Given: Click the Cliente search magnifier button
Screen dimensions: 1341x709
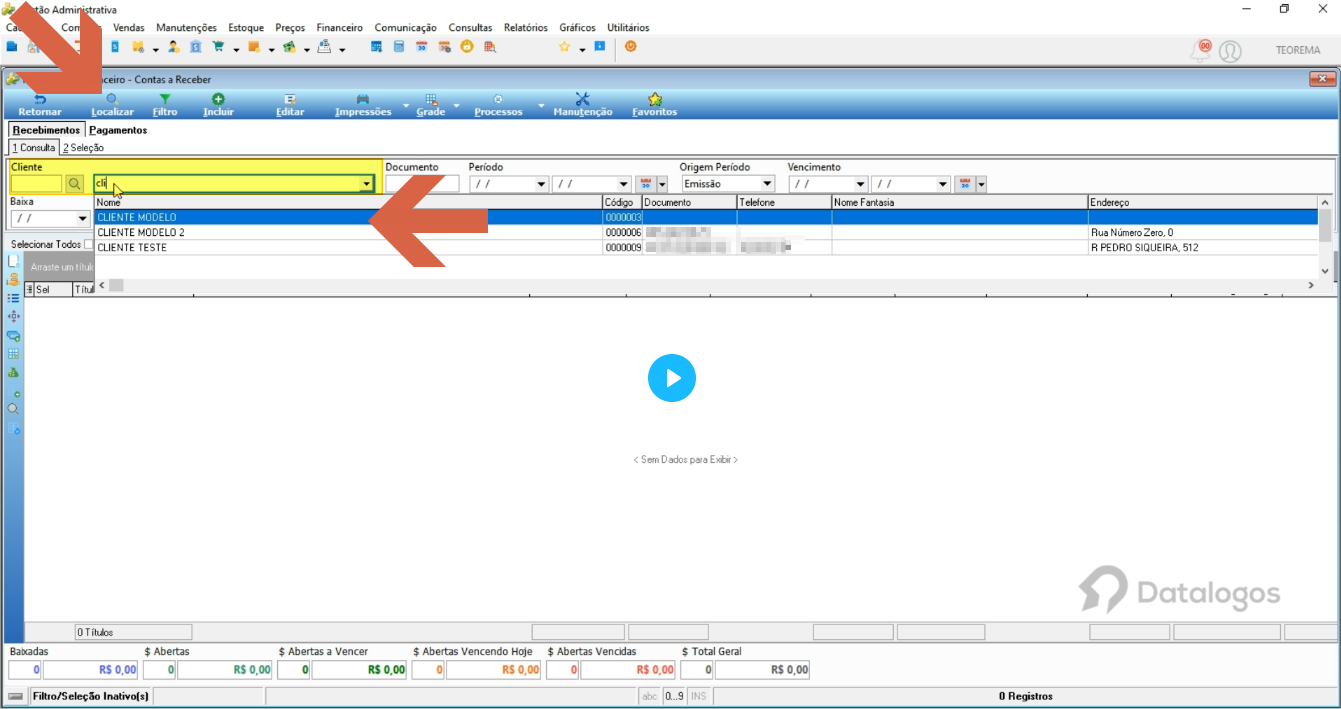Looking at the screenshot, I should click(74, 184).
